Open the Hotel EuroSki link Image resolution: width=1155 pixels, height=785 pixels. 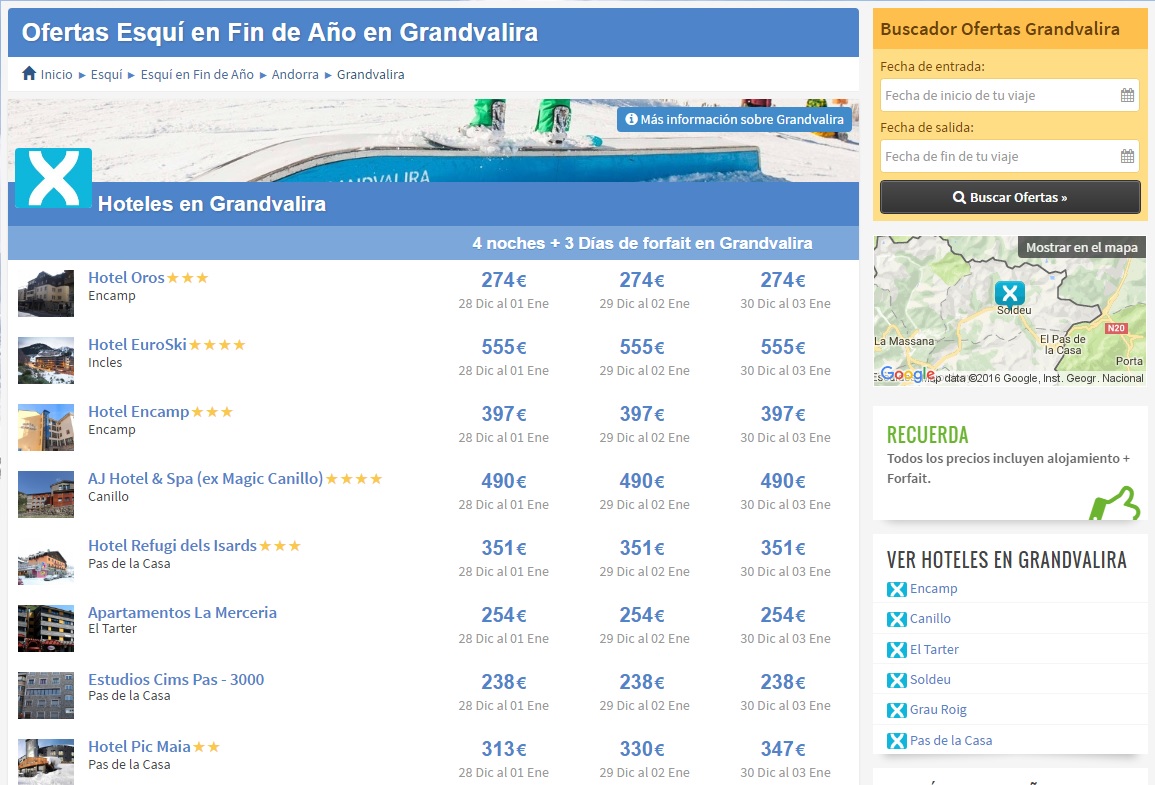point(137,345)
